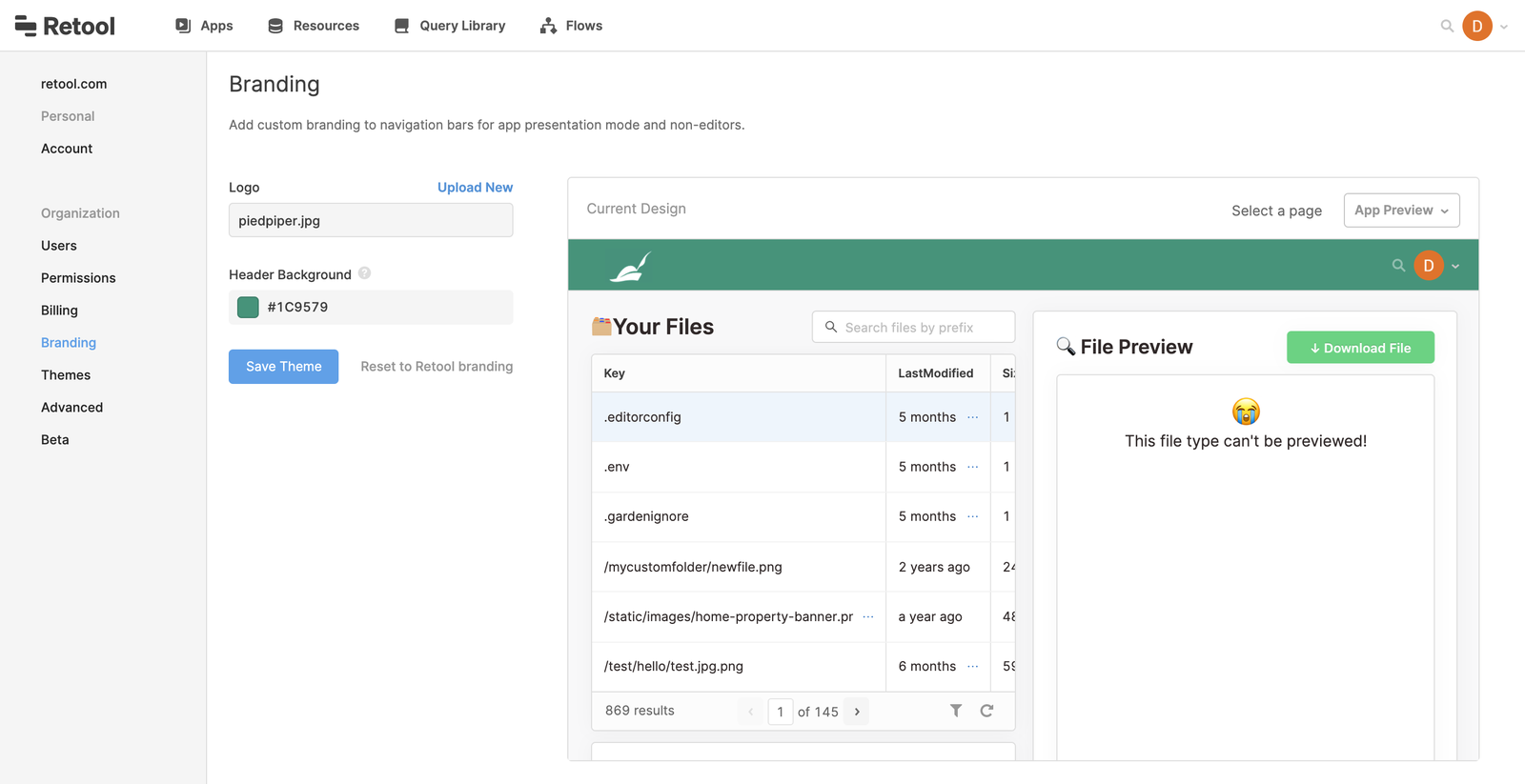Expand the top user account menu chevron
Screen dimensions: 1525x784
coord(1504,27)
